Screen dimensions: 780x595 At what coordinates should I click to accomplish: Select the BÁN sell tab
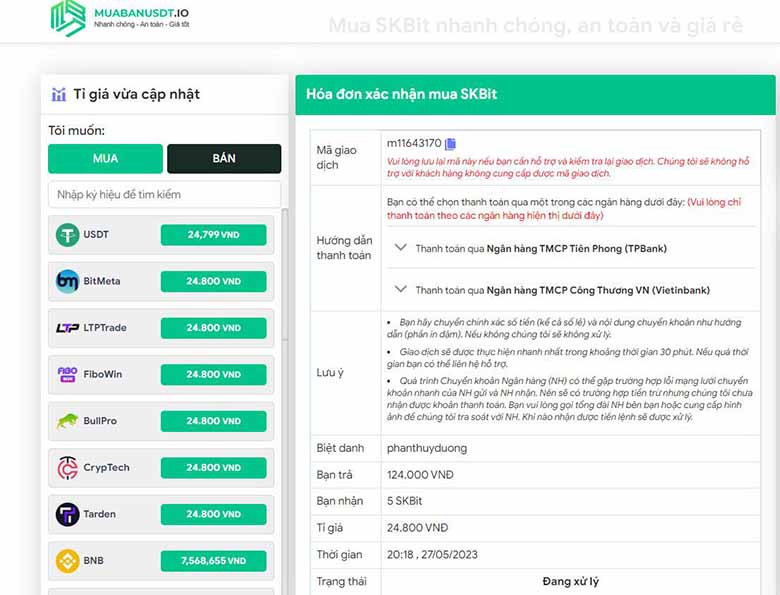point(224,159)
